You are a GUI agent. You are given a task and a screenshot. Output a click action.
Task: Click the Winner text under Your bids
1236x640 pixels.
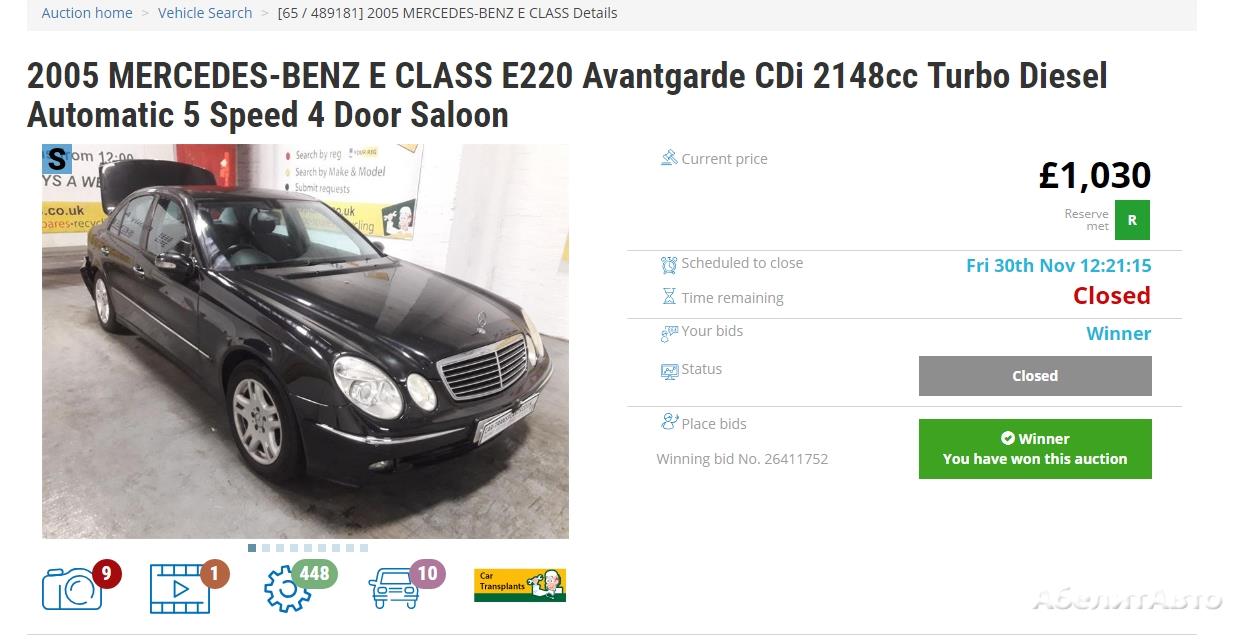click(1118, 334)
